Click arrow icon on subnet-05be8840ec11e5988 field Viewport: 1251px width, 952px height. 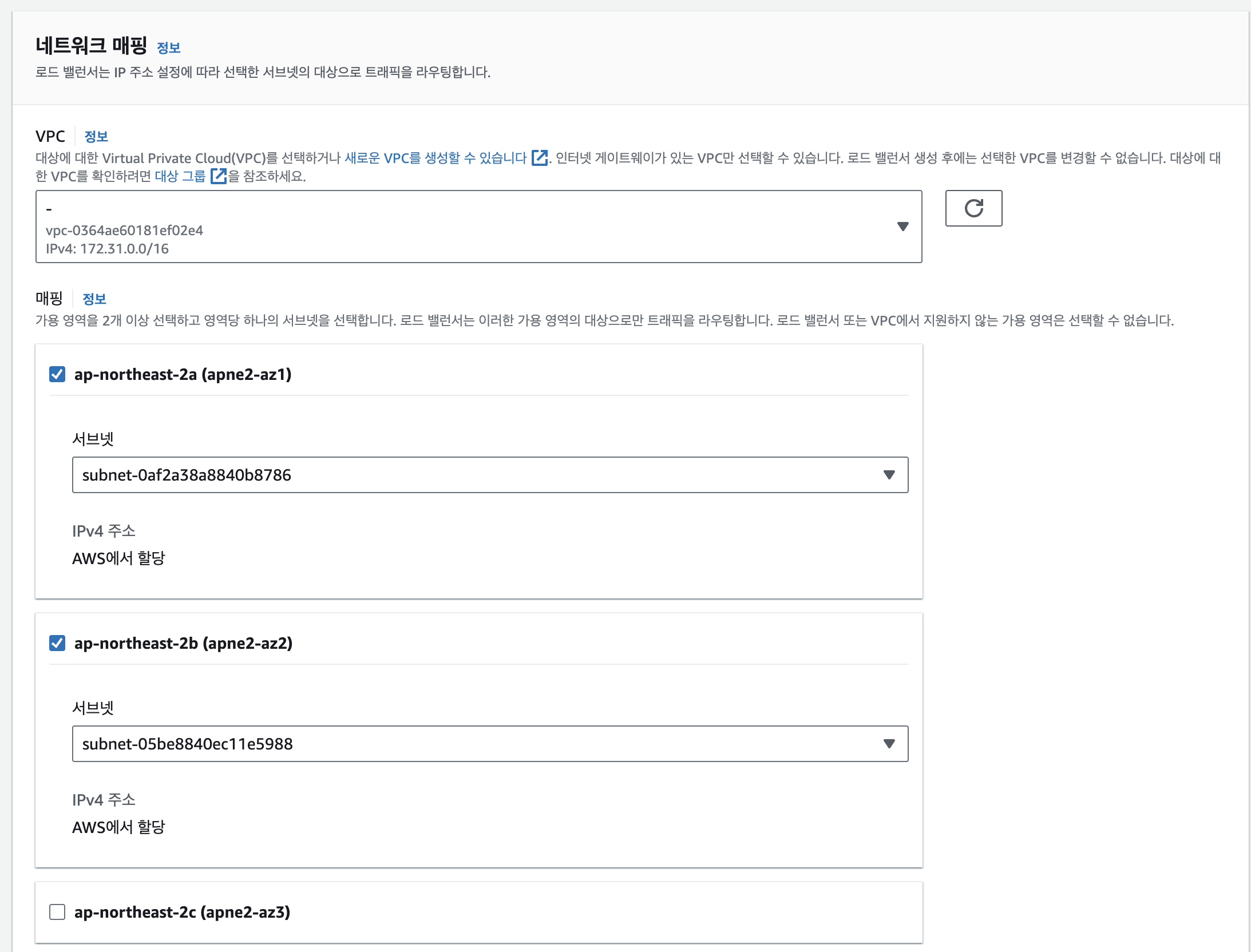(x=889, y=744)
